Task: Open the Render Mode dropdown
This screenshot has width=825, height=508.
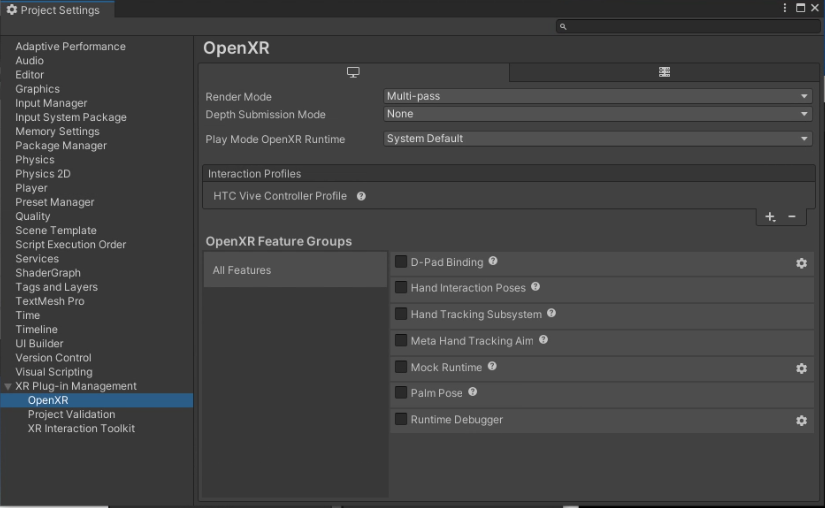Action: (x=597, y=96)
